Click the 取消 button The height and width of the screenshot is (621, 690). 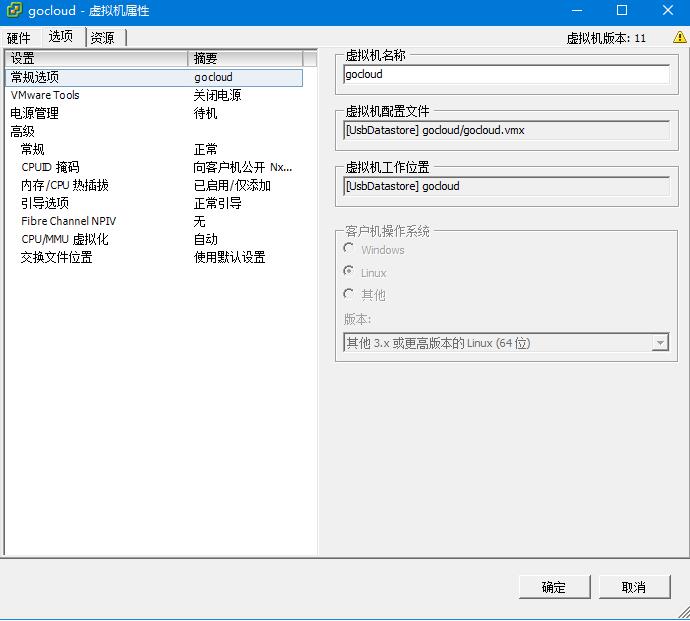[x=634, y=587]
